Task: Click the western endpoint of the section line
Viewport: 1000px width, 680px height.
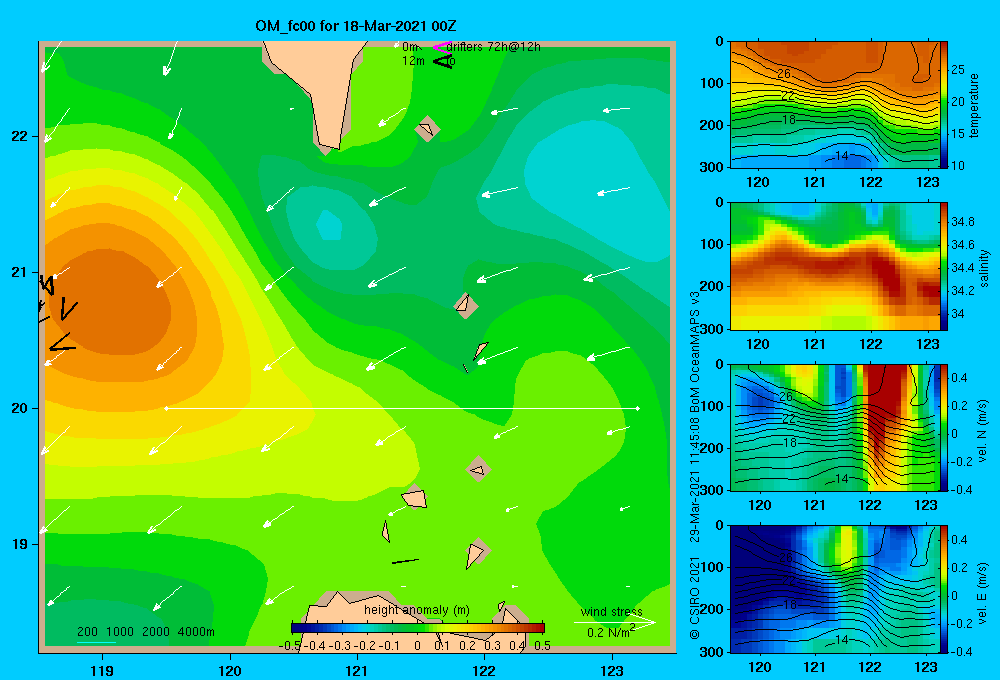Action: 166,408
